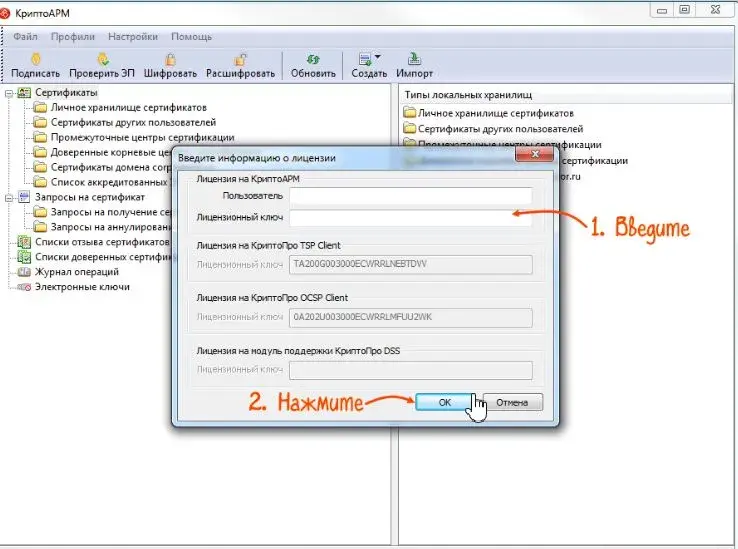The image size is (738, 549).
Task: Open the Создать dropdown arrow
Action: (377, 57)
